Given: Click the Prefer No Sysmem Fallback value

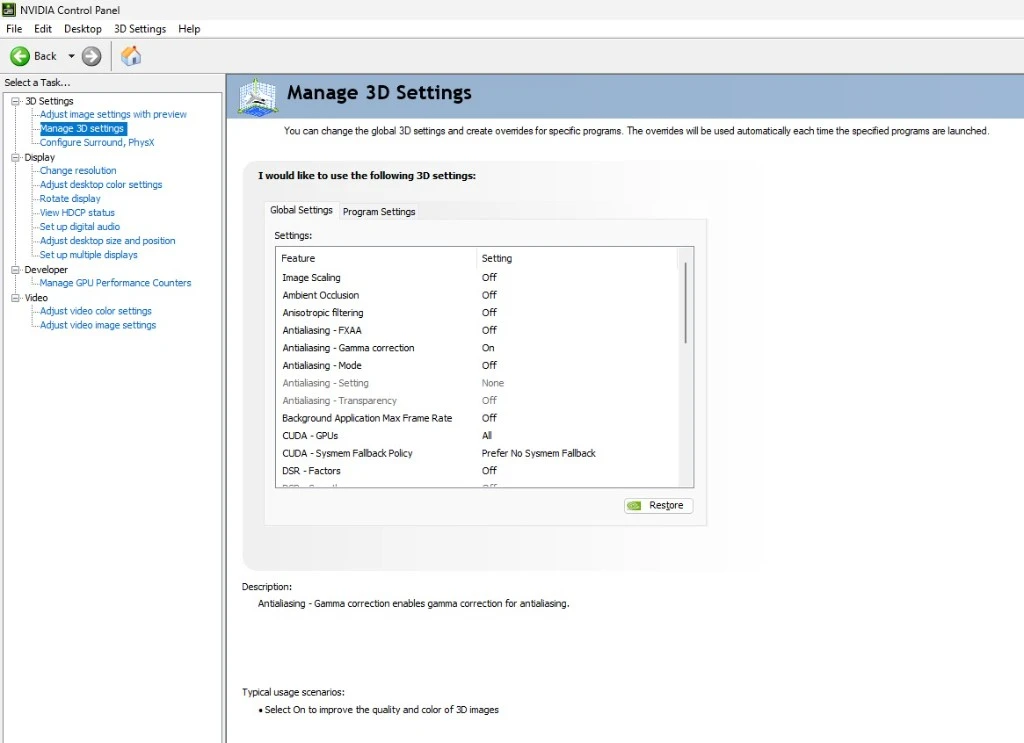Looking at the screenshot, I should (538, 453).
